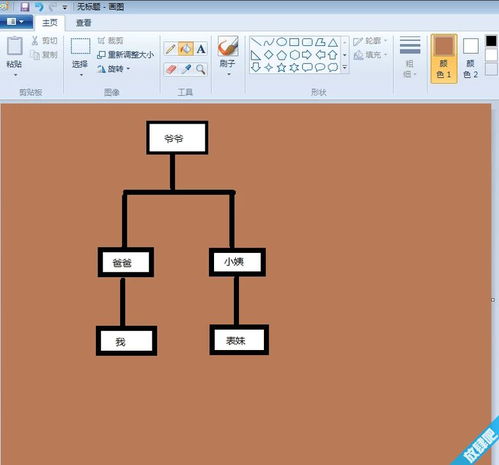
Task: Pick the black color in the palette
Action: pos(491,41)
